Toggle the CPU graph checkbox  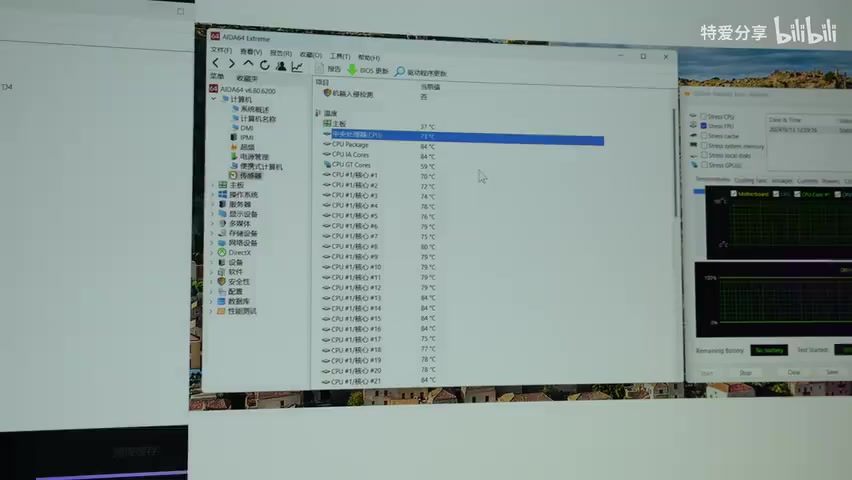click(776, 194)
